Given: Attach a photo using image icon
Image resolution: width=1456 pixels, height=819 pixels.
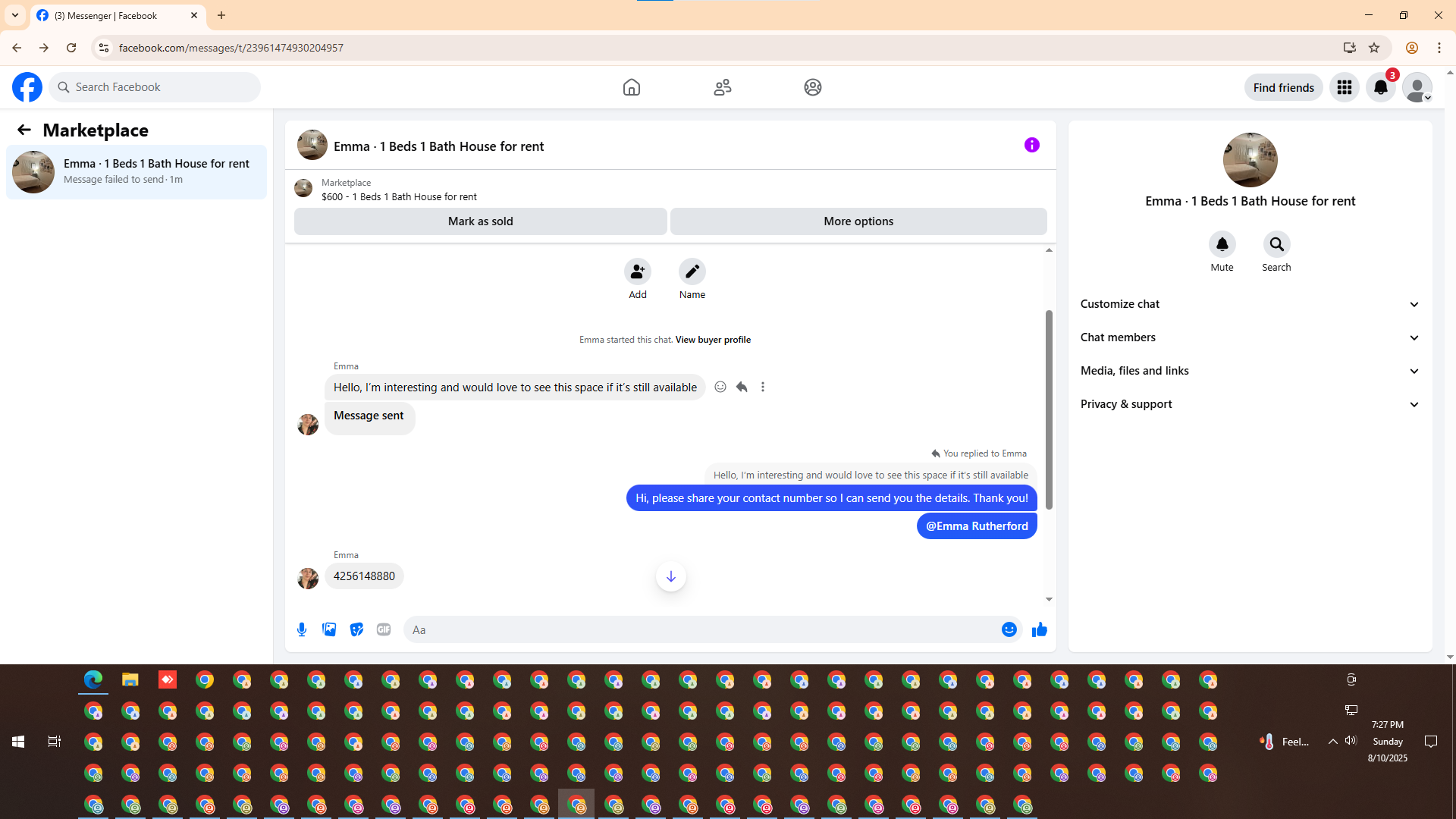Looking at the screenshot, I should coord(329,629).
